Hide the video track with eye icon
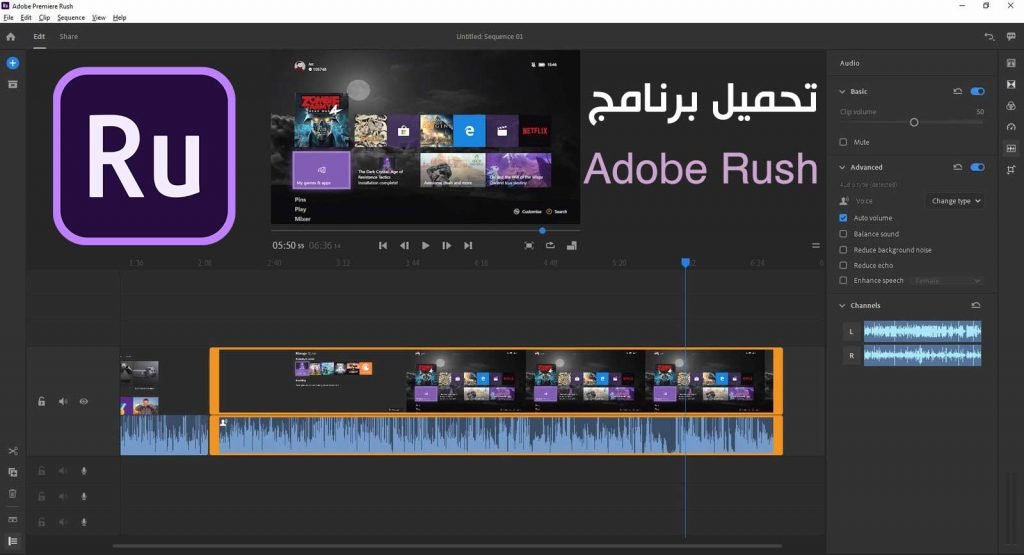This screenshot has width=1024, height=555. [x=84, y=402]
